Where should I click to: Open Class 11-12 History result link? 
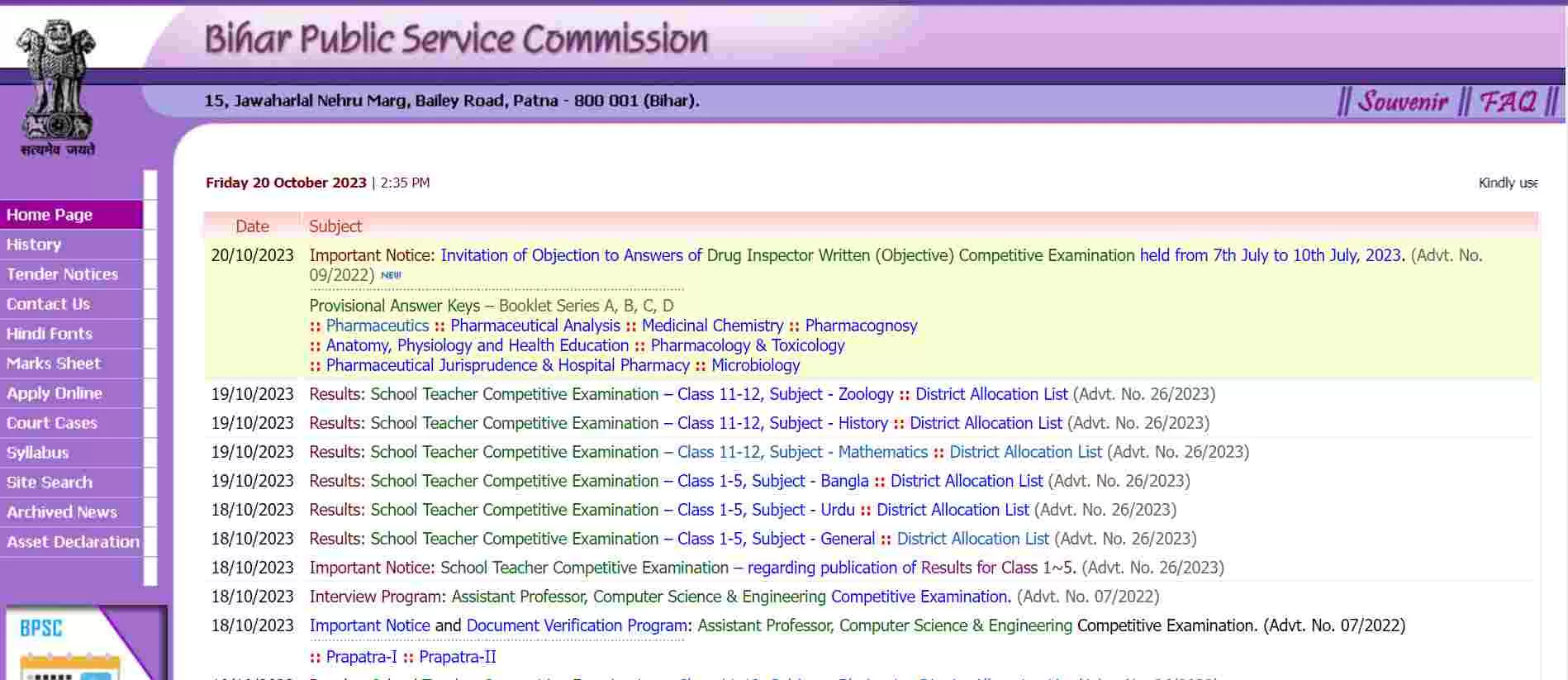(782, 423)
